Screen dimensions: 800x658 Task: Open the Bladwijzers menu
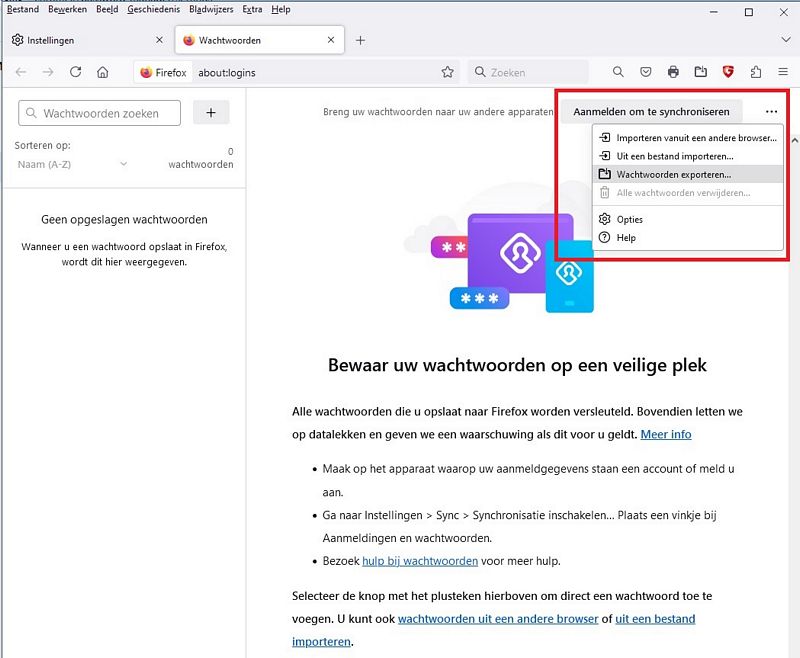211,9
